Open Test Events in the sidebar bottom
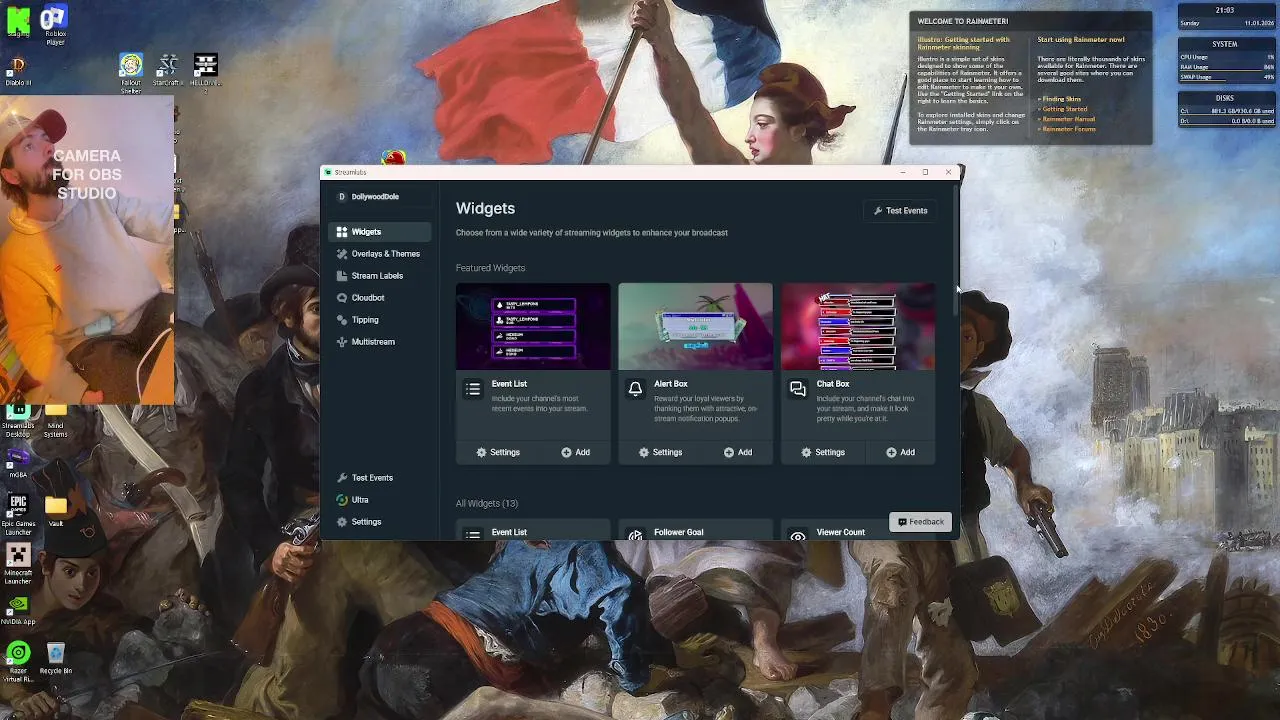The height and width of the screenshot is (720, 1280). [379, 478]
